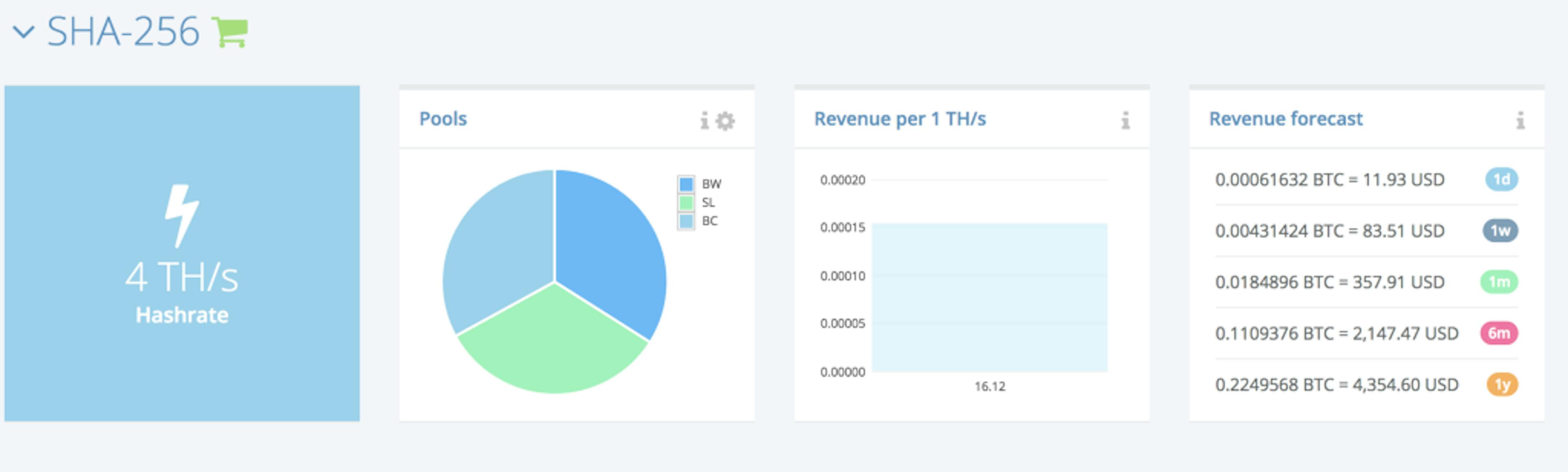1568x472 pixels.
Task: Click the 1w forecast badge
Action: 1500,230
